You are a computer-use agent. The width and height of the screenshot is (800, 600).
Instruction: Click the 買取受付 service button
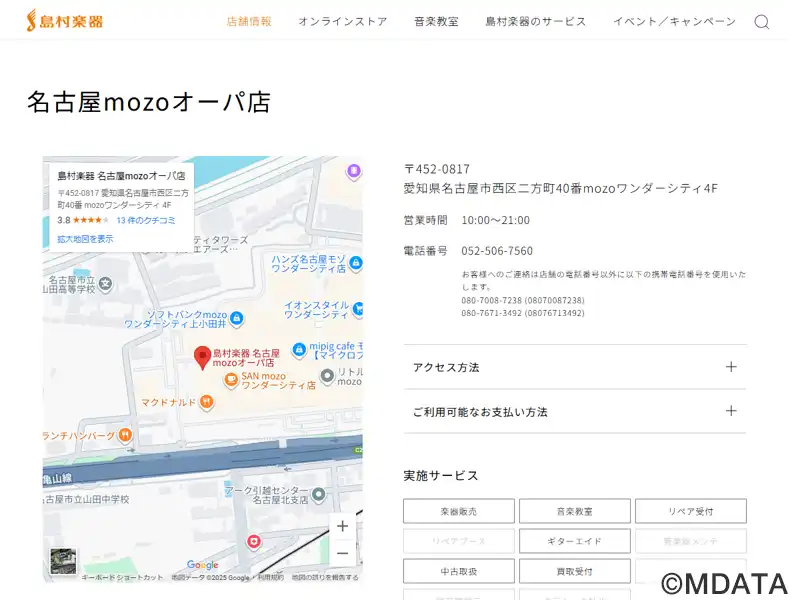(x=574, y=571)
